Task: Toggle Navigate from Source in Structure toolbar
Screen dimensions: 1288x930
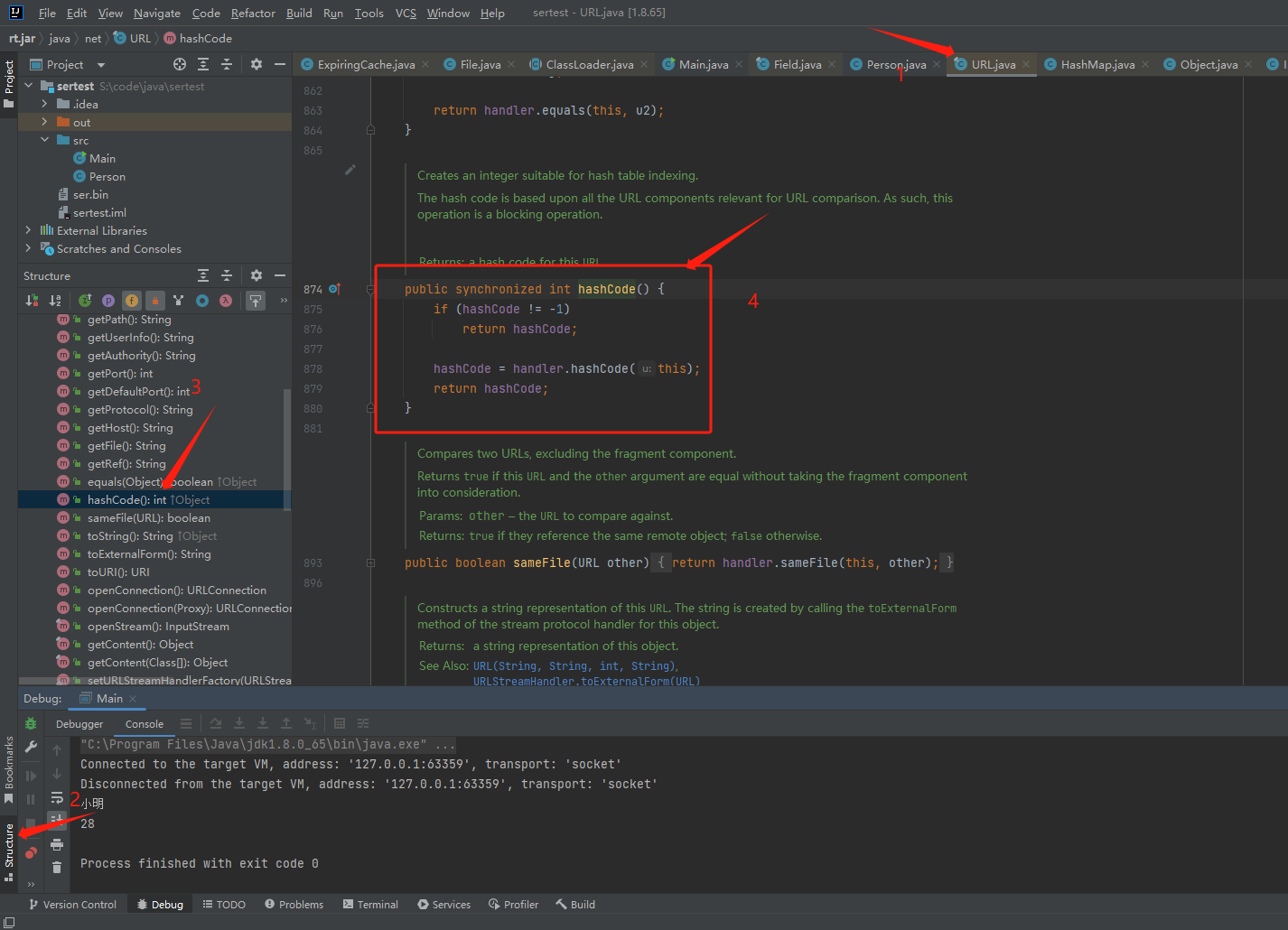Action: (257, 301)
